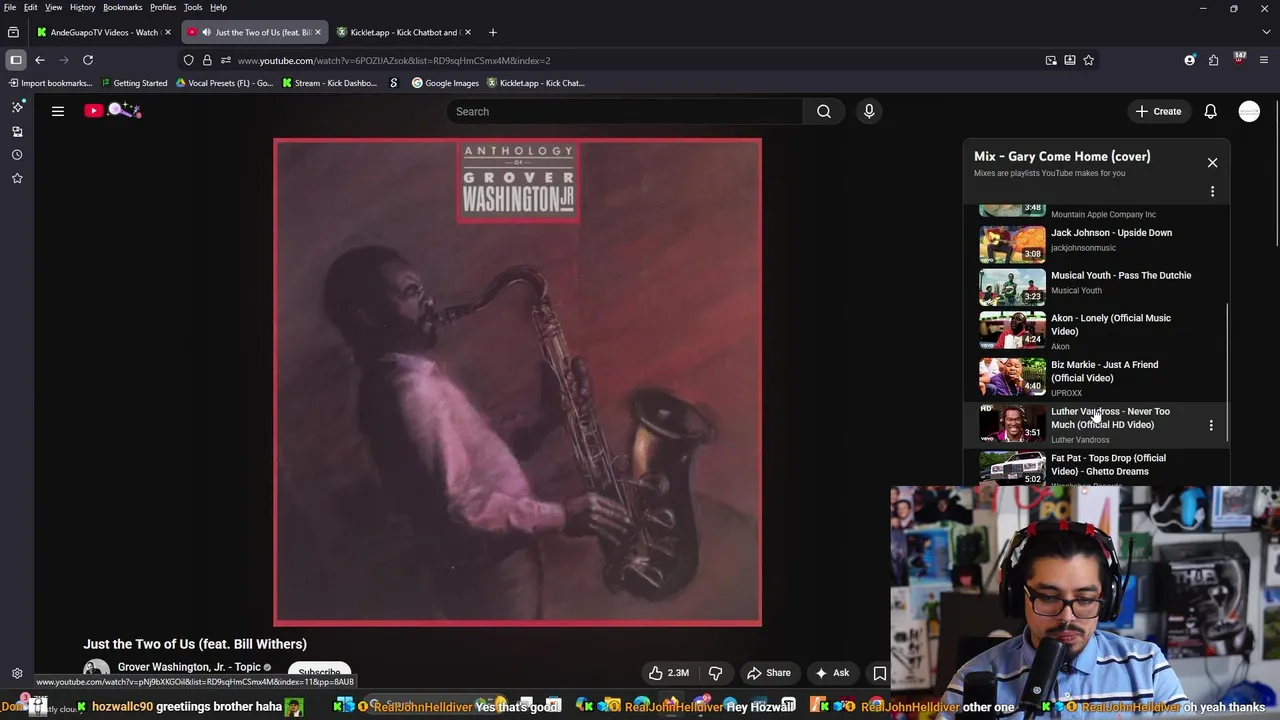1280x720 pixels.
Task: Click the tracking protection shield icon
Action: [188, 60]
